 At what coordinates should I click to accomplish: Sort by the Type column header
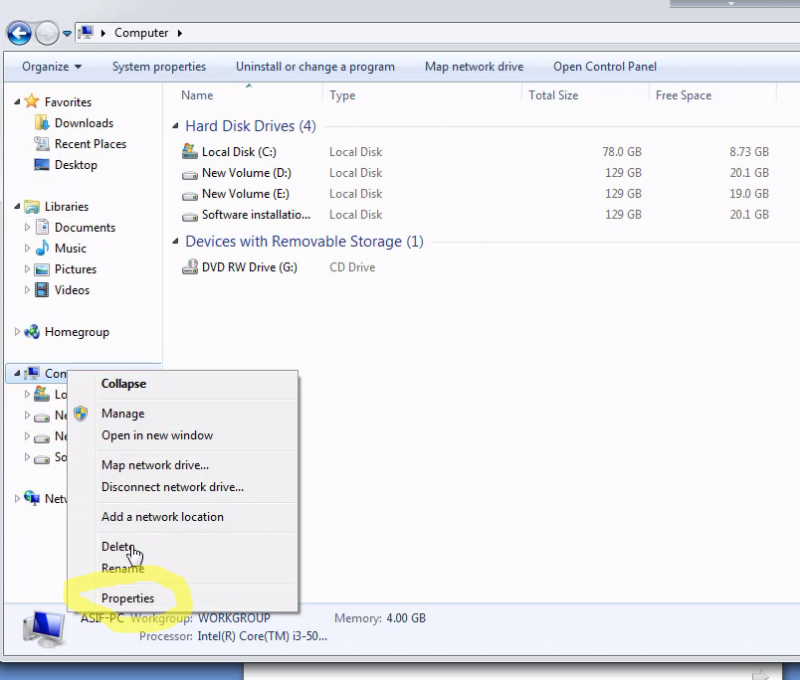point(342,95)
